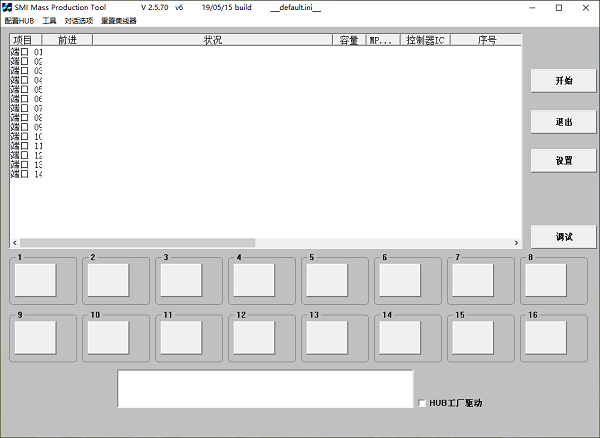Viewport: 600px width, 438px height.
Task: Click the 退出 button
Action: pyautogui.click(x=563, y=122)
